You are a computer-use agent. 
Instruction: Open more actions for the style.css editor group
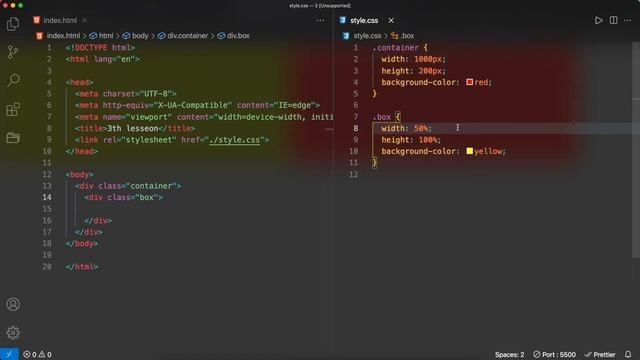point(628,20)
